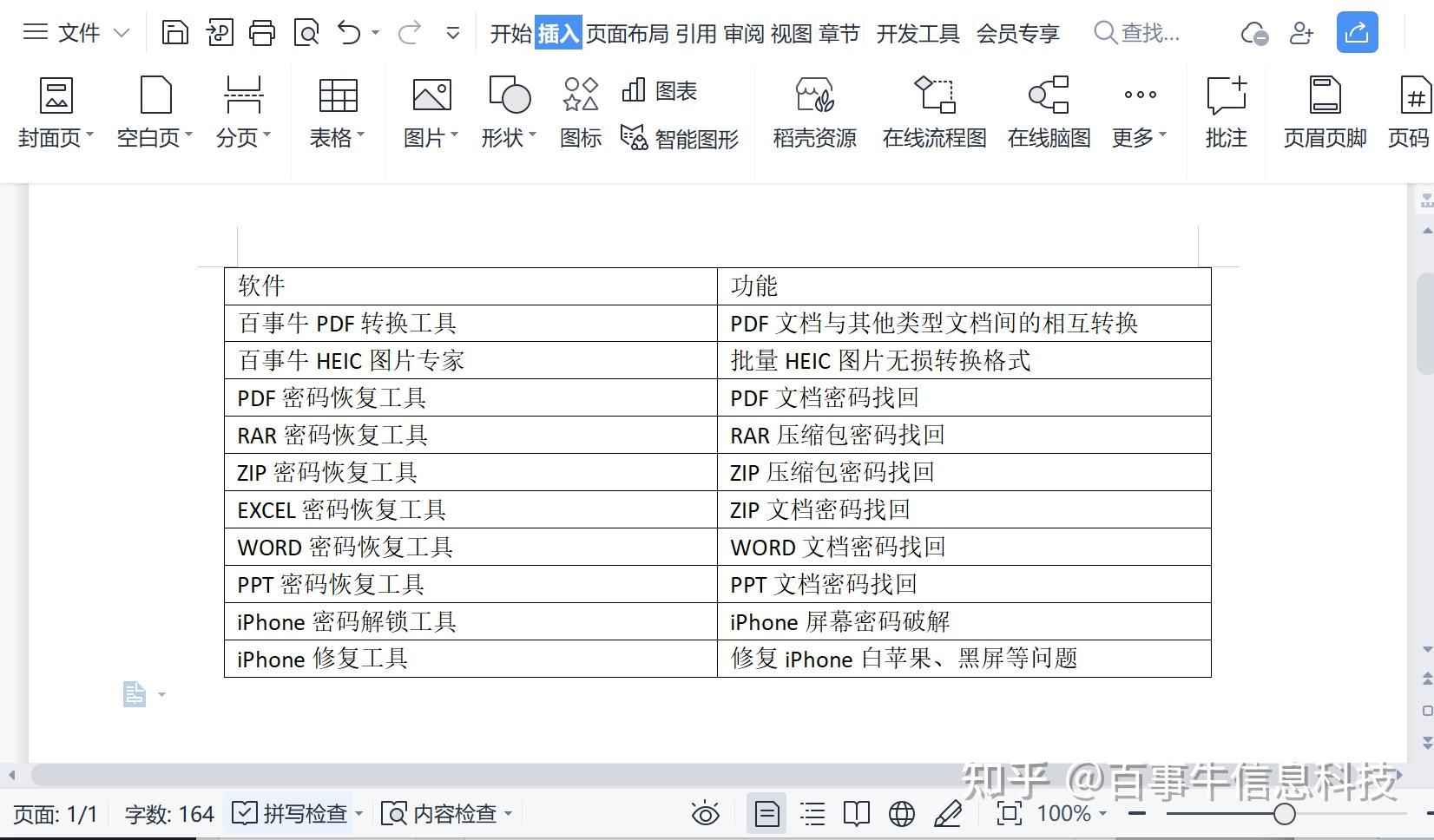Switch to the 开始 tab
The image size is (1434, 840).
click(x=511, y=34)
